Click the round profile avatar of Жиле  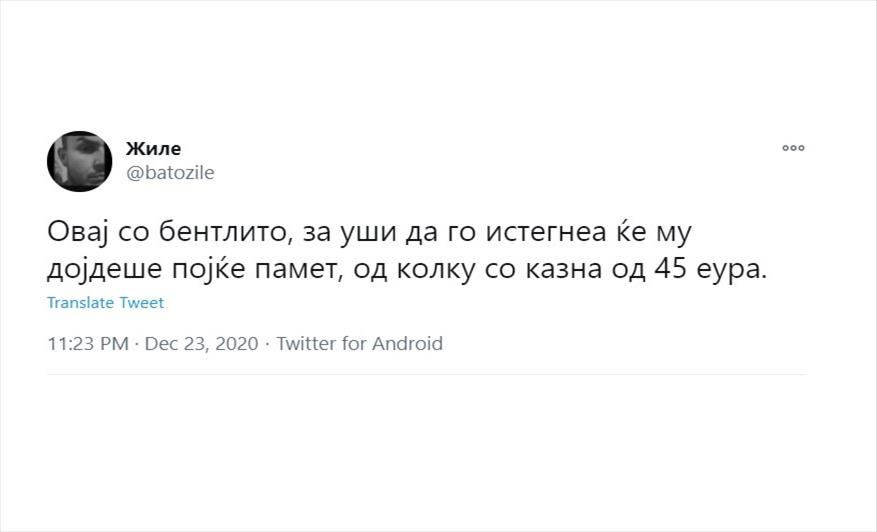[79, 161]
